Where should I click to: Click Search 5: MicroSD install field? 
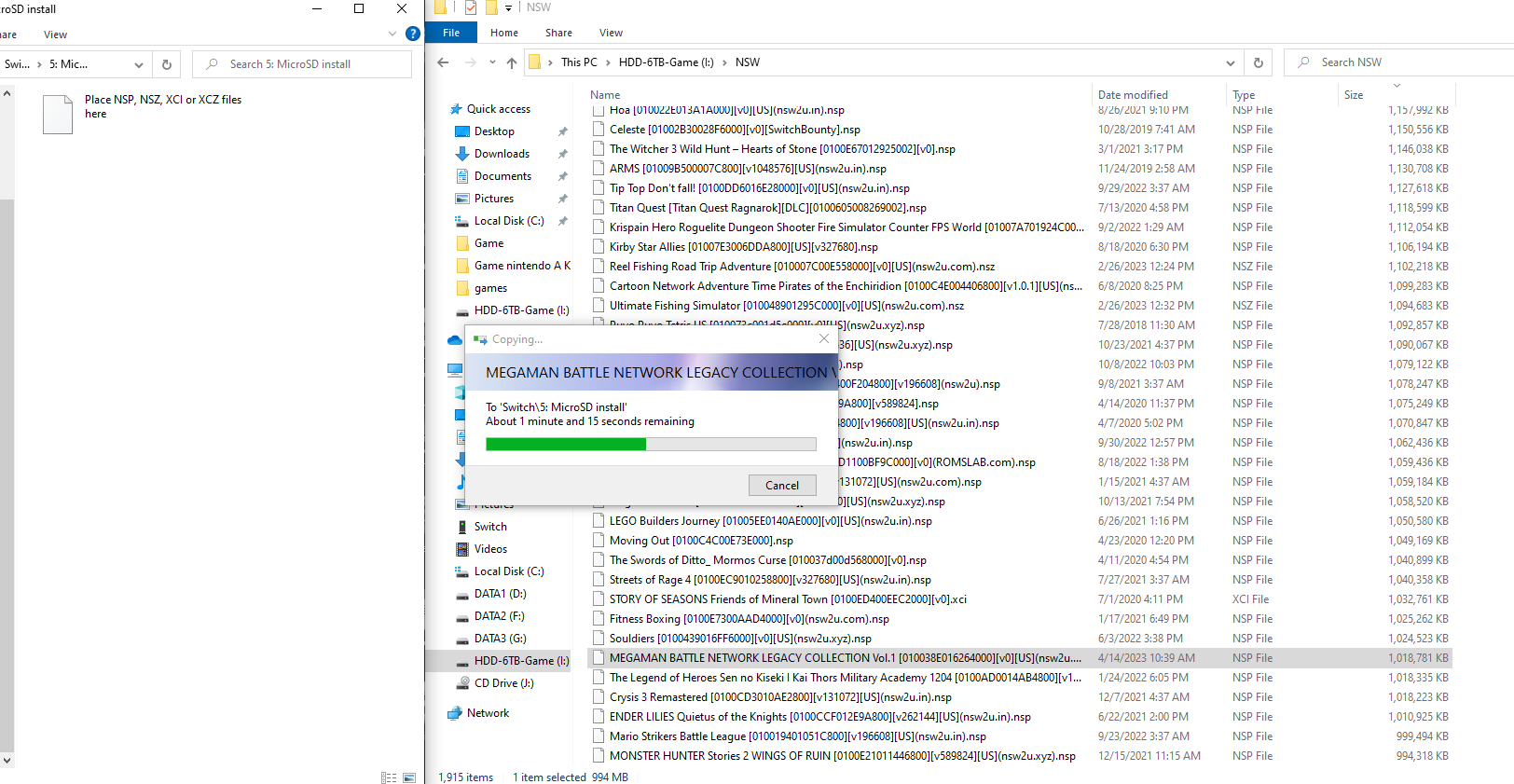[x=301, y=64]
